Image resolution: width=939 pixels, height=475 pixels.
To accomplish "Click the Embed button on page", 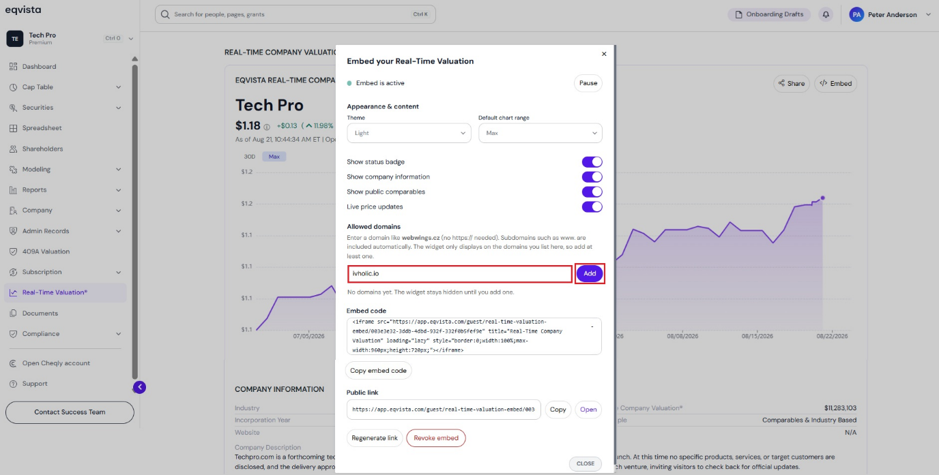I will pyautogui.click(x=836, y=83).
